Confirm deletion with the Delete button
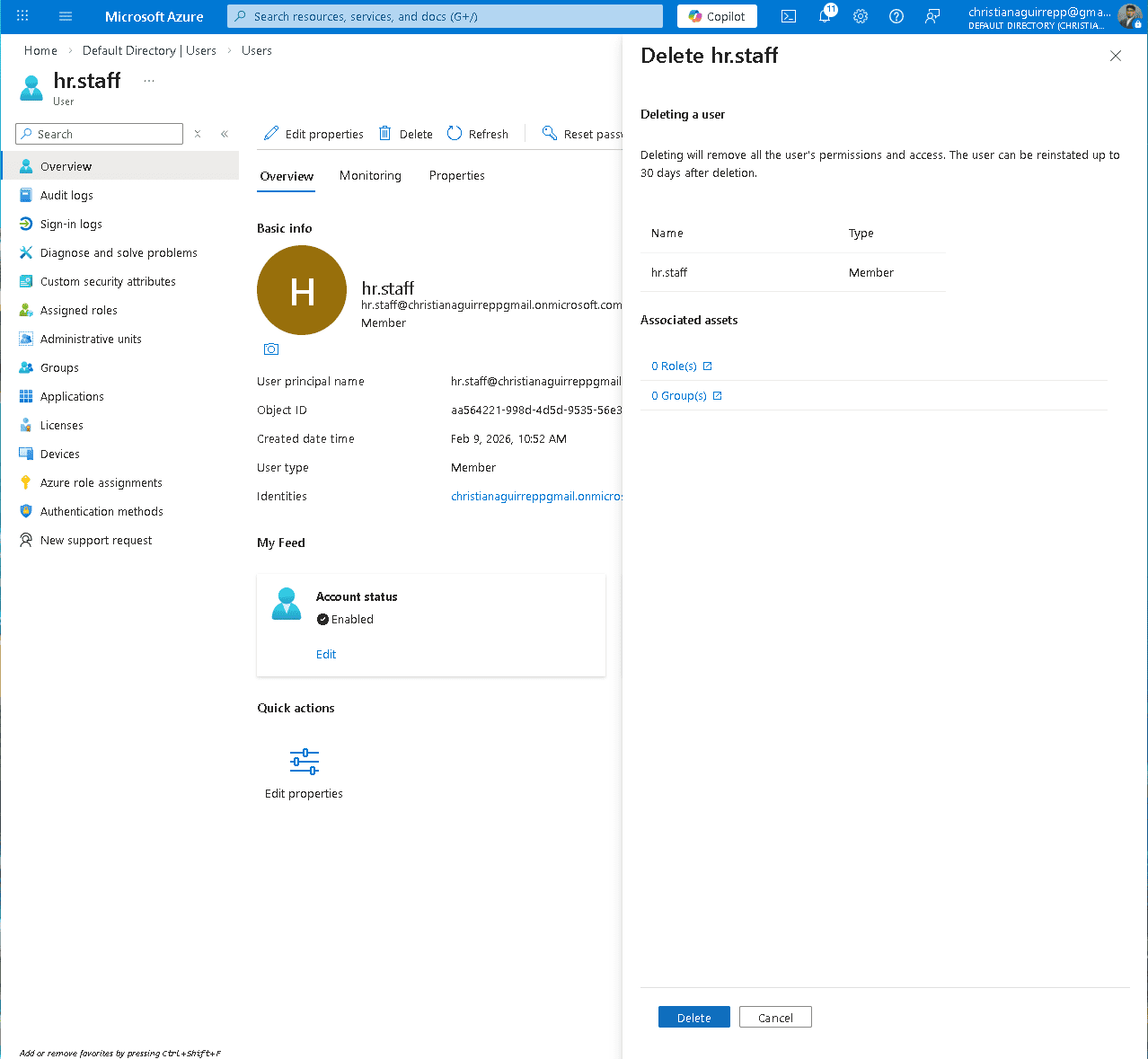 pos(693,1017)
